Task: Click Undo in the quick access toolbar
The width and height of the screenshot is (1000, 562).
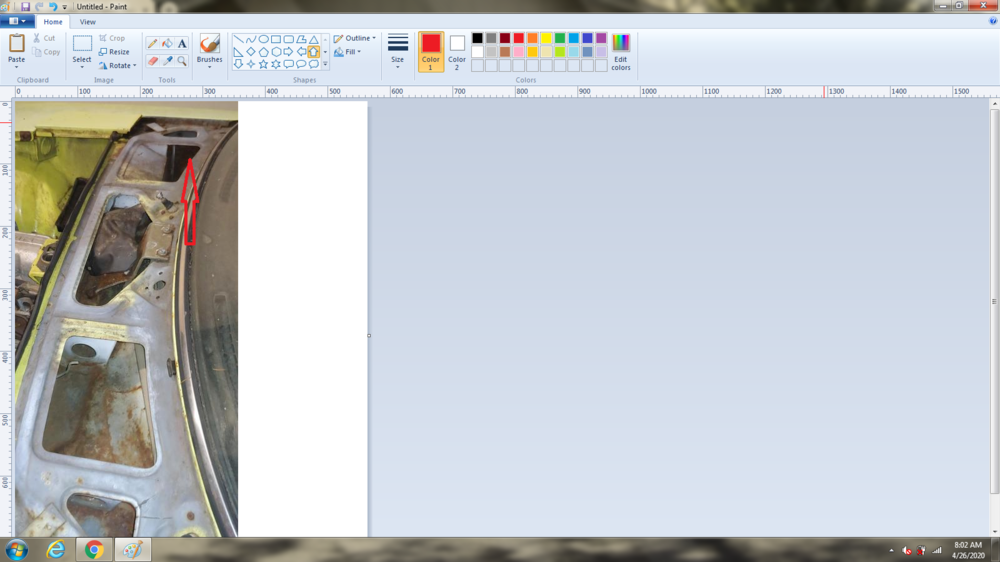Action: tap(53, 6)
